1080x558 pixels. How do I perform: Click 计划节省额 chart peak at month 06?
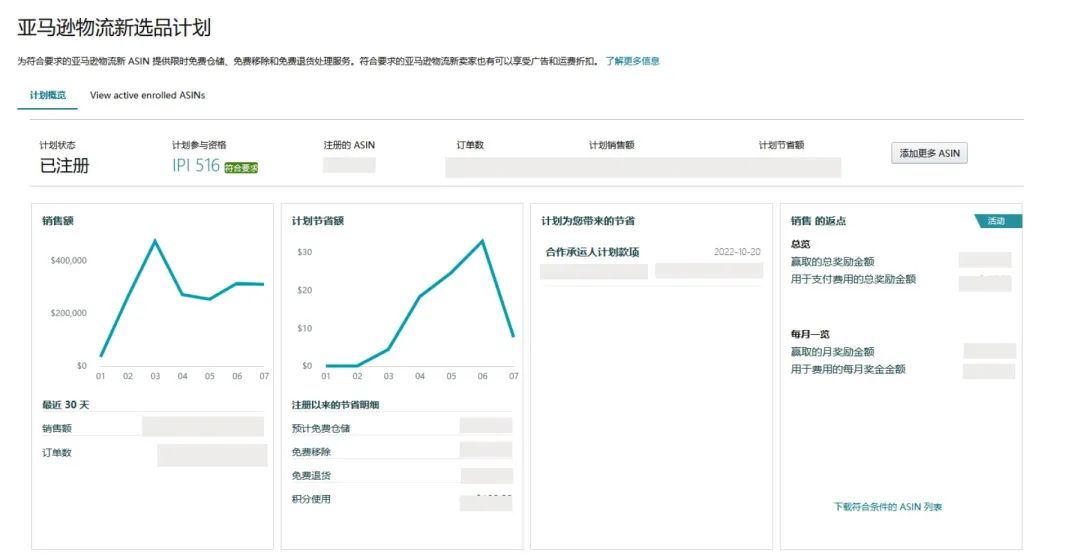483,240
